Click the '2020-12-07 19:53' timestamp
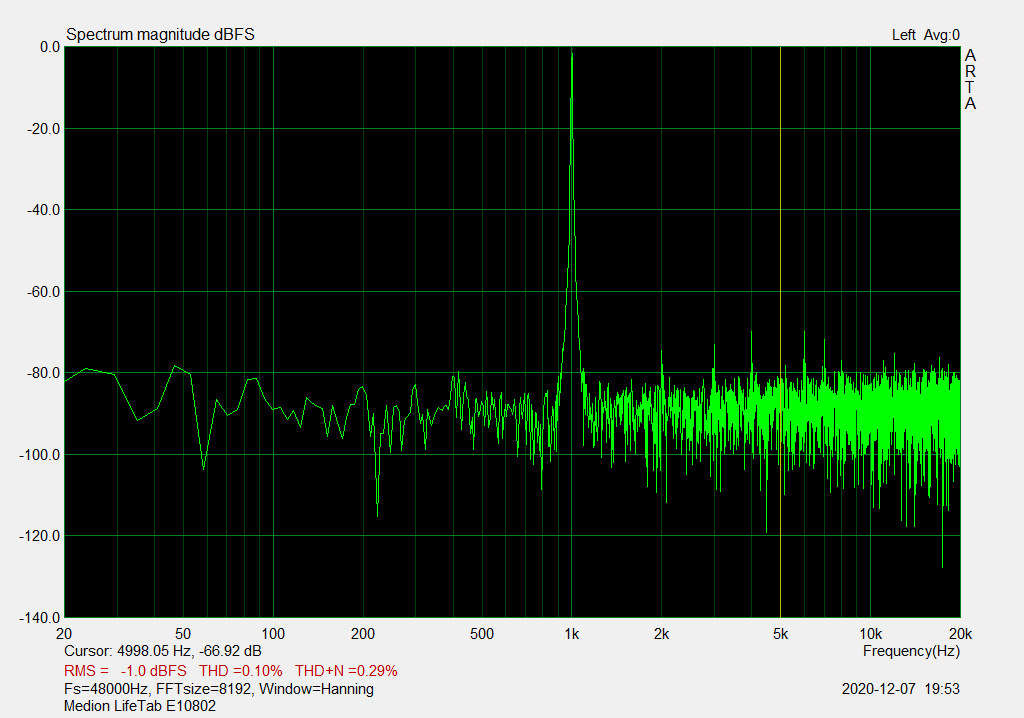This screenshot has height=718, width=1024. [x=901, y=689]
